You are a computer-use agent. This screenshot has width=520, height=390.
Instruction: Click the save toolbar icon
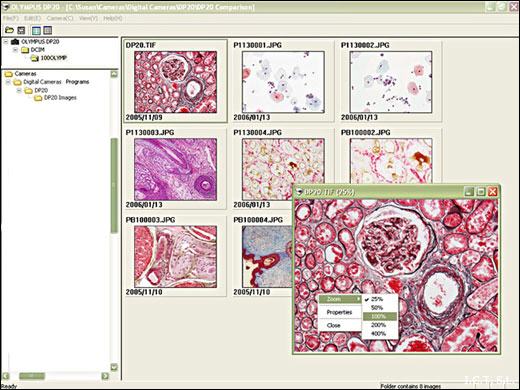pyautogui.click(x=21, y=30)
